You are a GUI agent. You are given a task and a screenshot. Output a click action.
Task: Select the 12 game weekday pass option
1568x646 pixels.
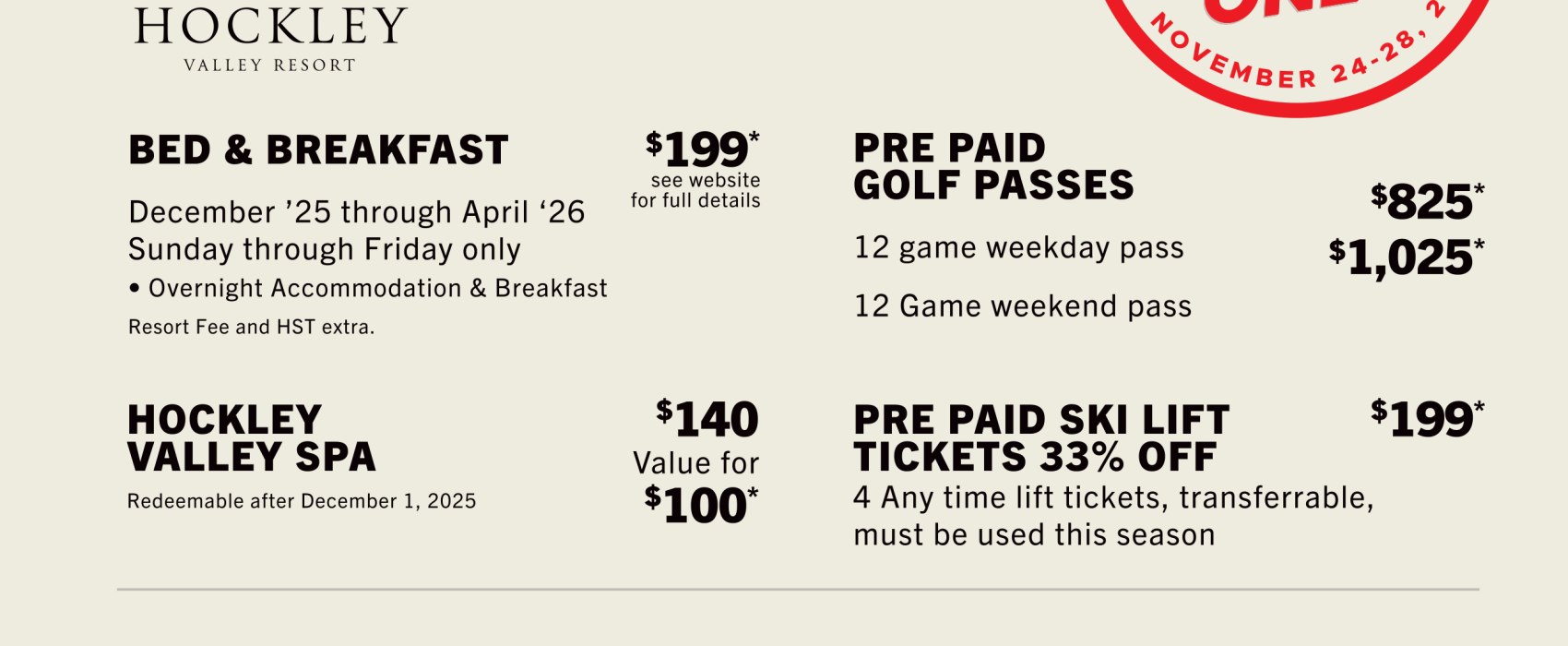[x=1018, y=248]
